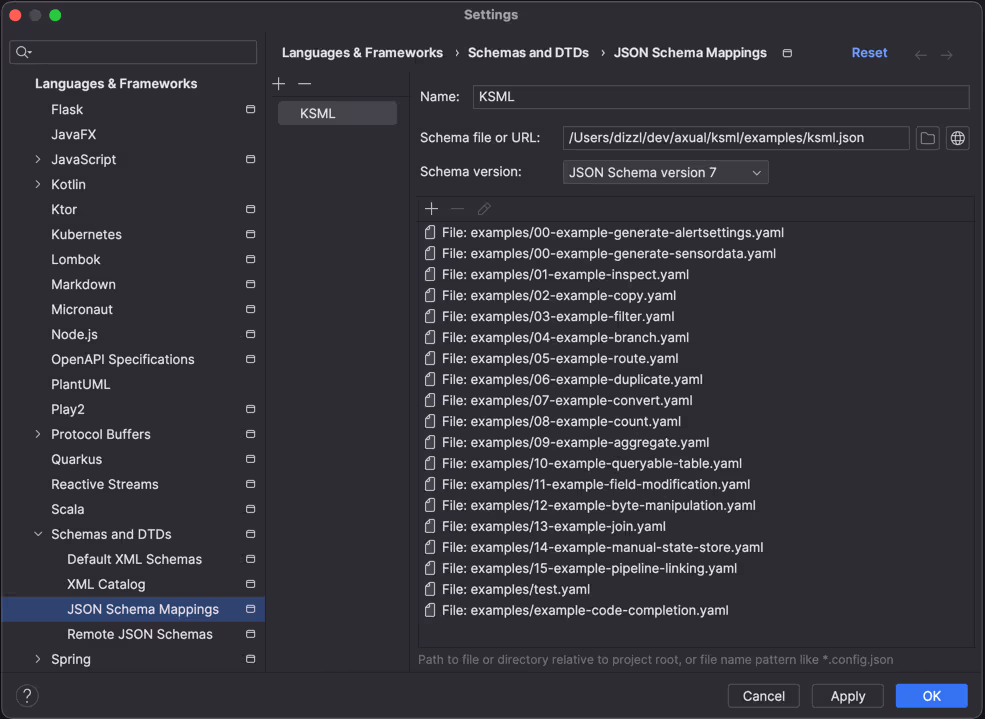Add a new schema mapping with plus icon

point(279,84)
